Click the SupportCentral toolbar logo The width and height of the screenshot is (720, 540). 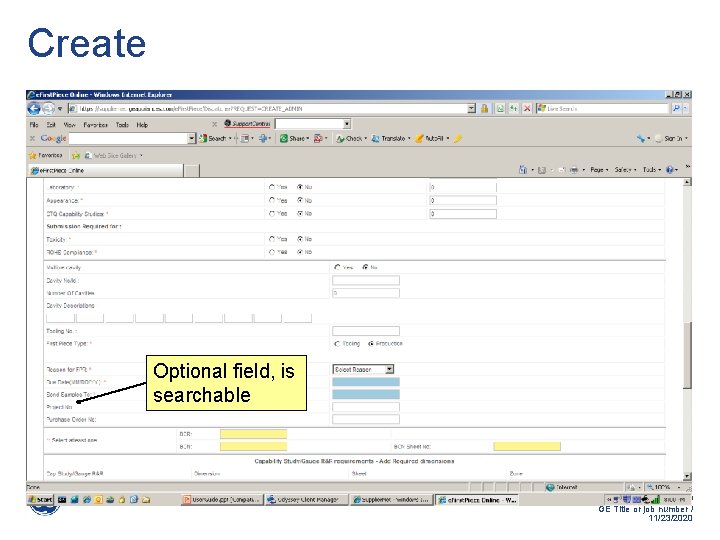(247, 124)
